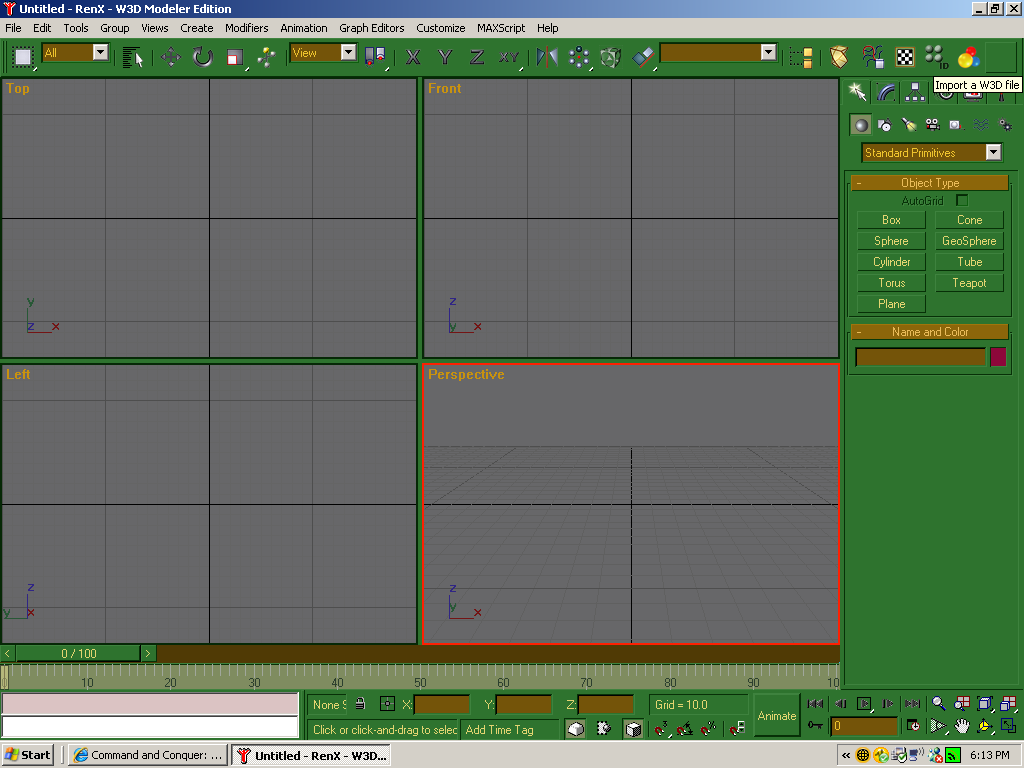Choose the Cameras creation category
The width and height of the screenshot is (1024, 768).
point(932,125)
